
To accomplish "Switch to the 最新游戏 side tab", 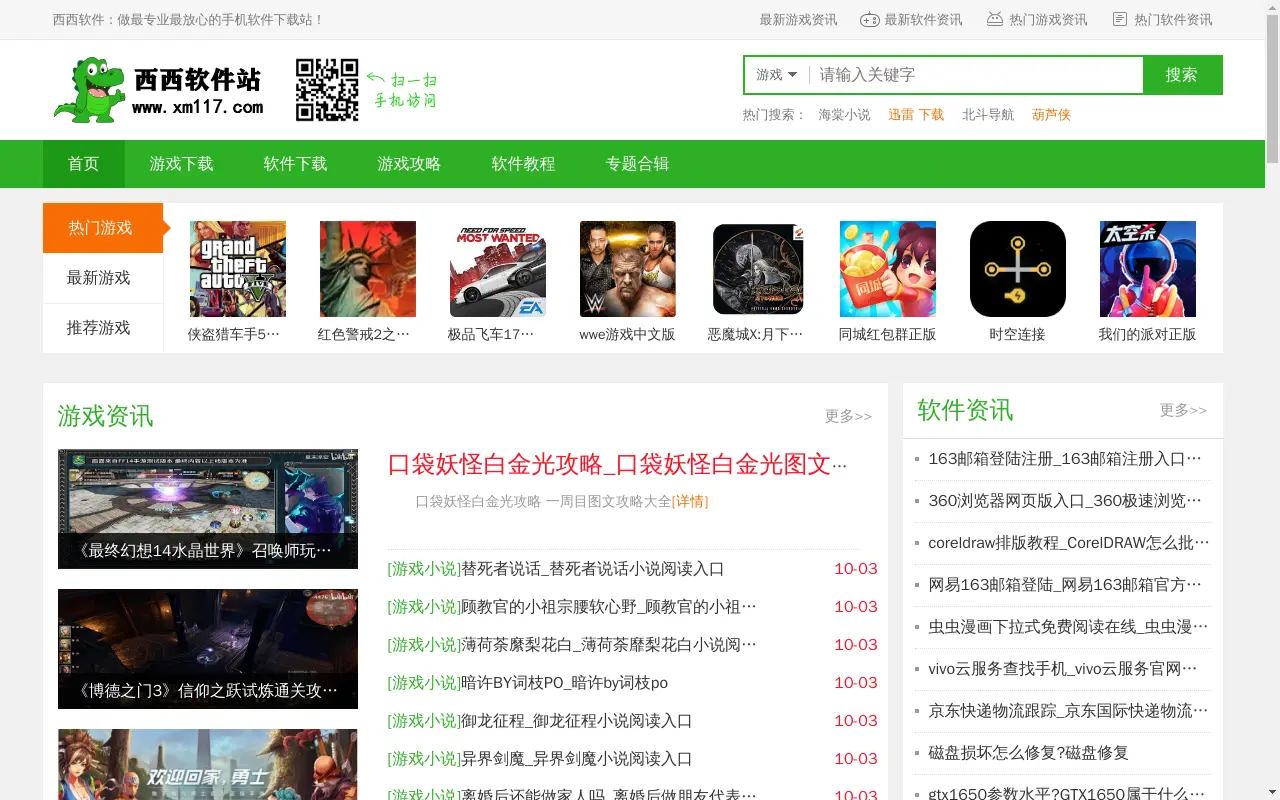I will pos(103,278).
